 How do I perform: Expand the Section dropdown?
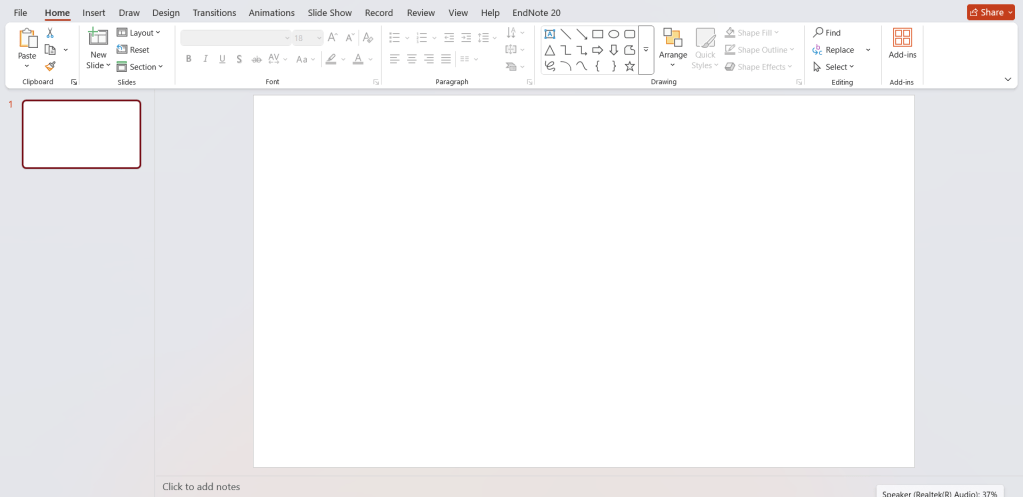coord(139,67)
